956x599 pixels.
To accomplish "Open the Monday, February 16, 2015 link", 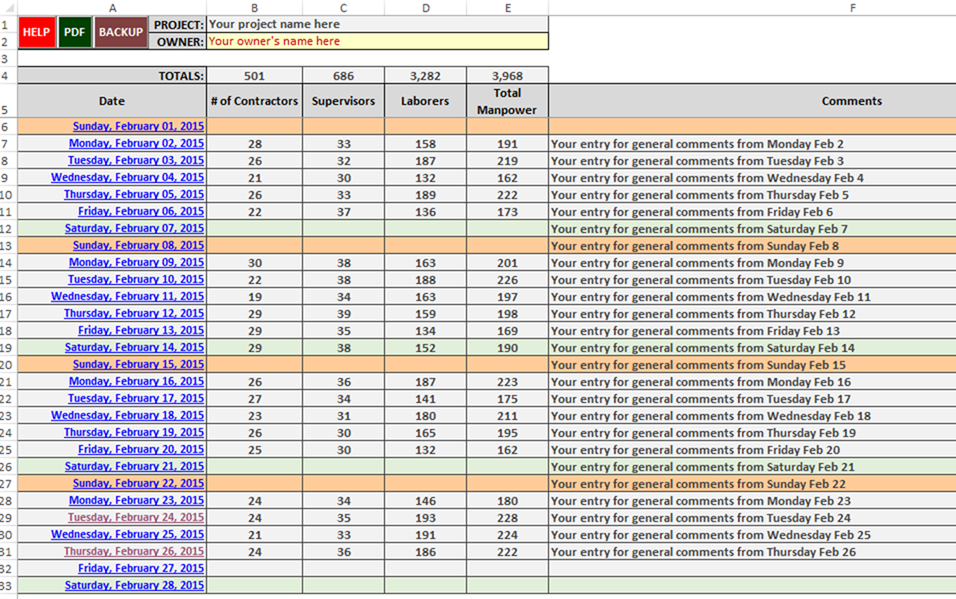I will [x=136, y=381].
